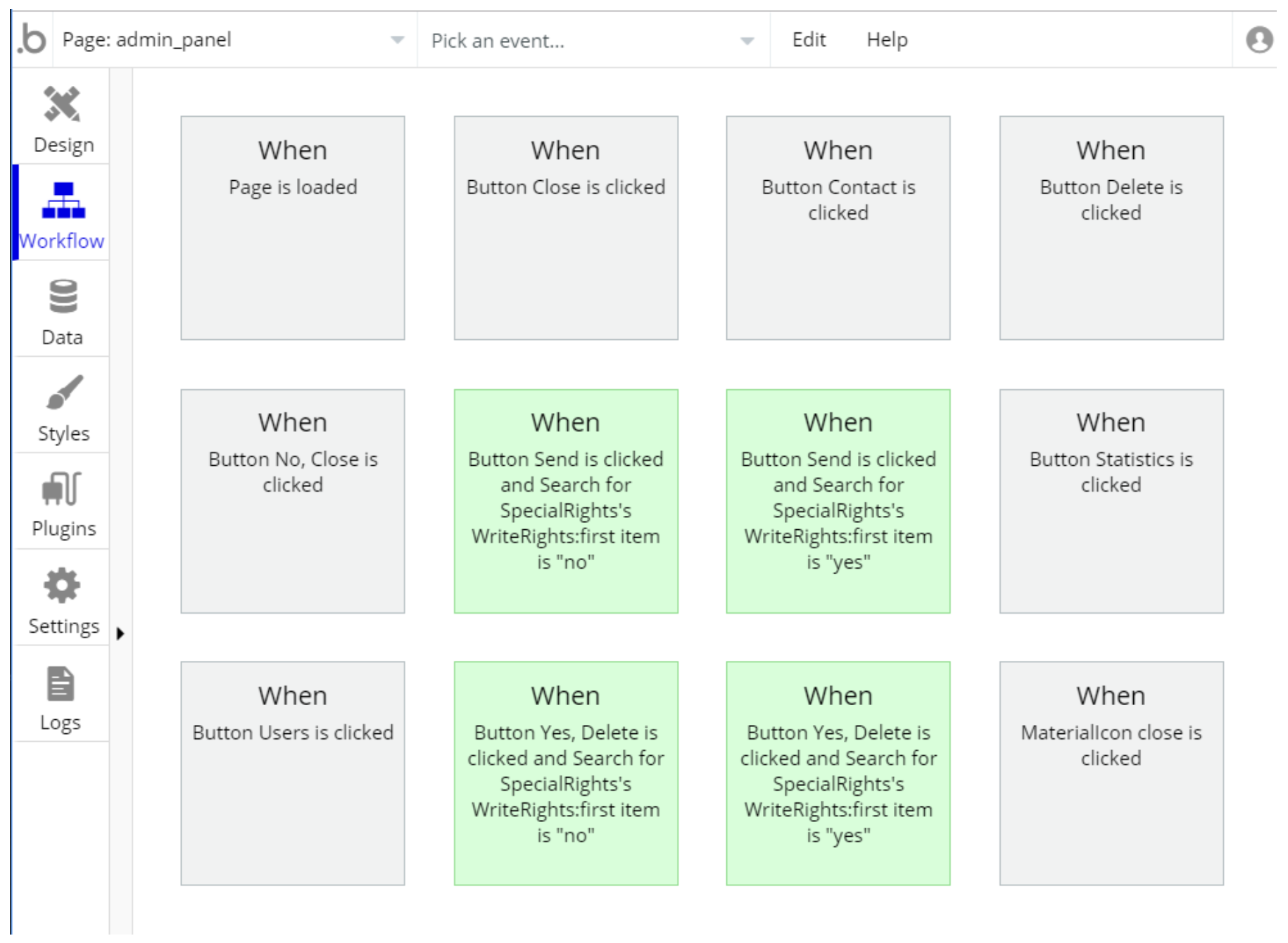Open the Button Statistics is clicked workflow
Screen dimensions: 1288x943
tap(1111, 501)
